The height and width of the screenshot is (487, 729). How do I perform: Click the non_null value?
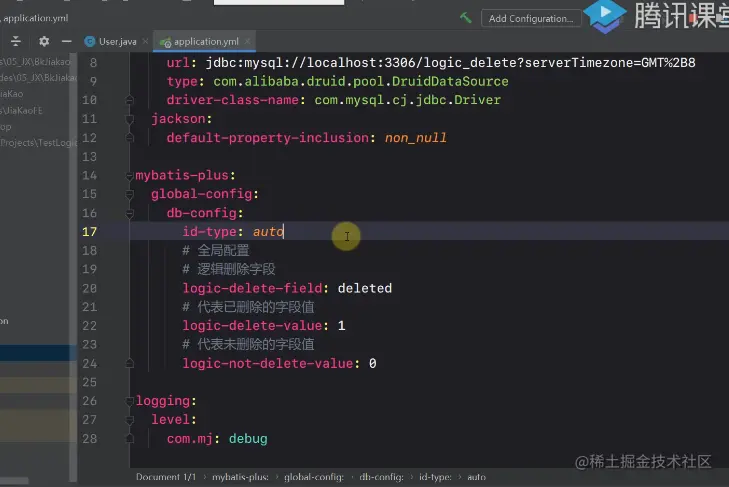coord(416,138)
